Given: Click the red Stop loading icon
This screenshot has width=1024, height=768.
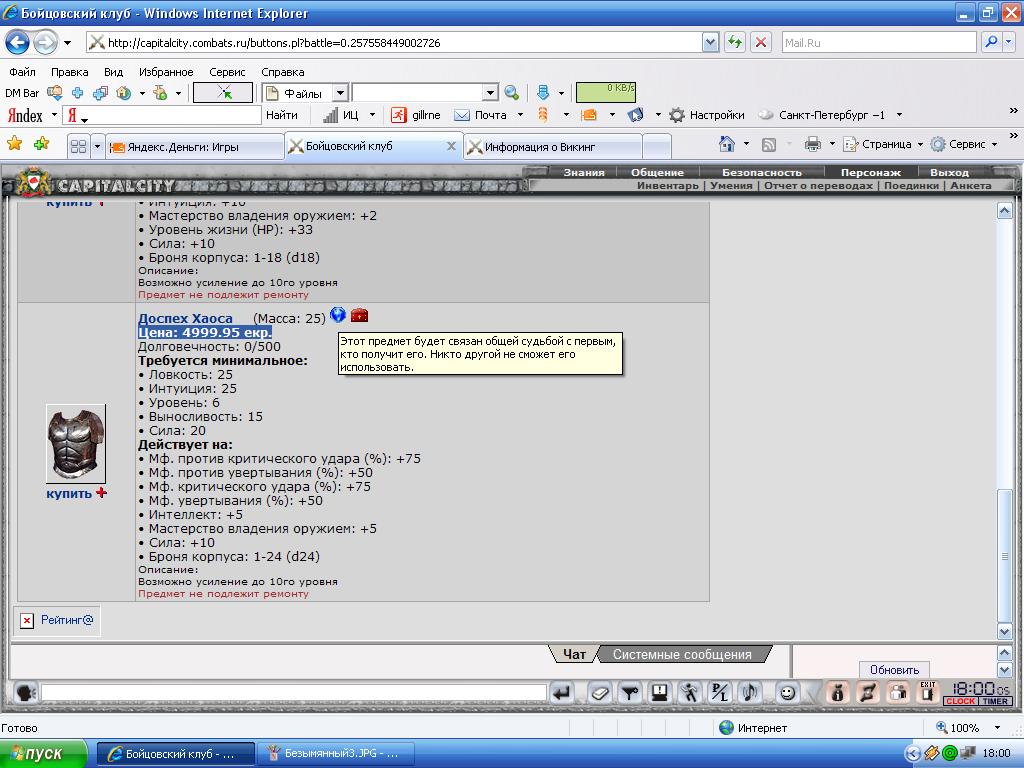Looking at the screenshot, I should coord(761,43).
